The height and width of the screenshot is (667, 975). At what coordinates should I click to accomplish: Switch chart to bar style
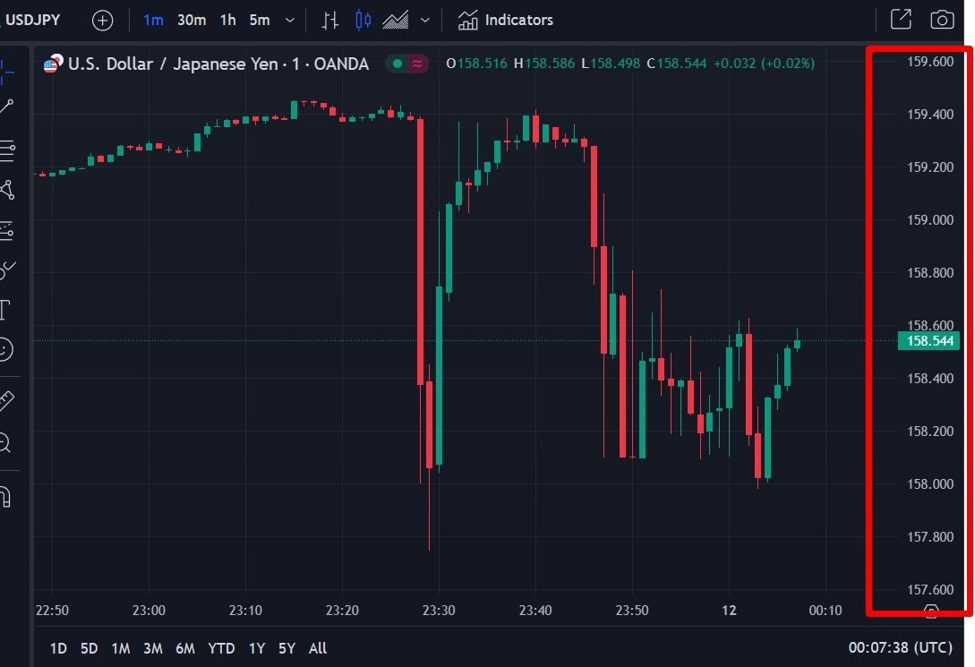330,20
